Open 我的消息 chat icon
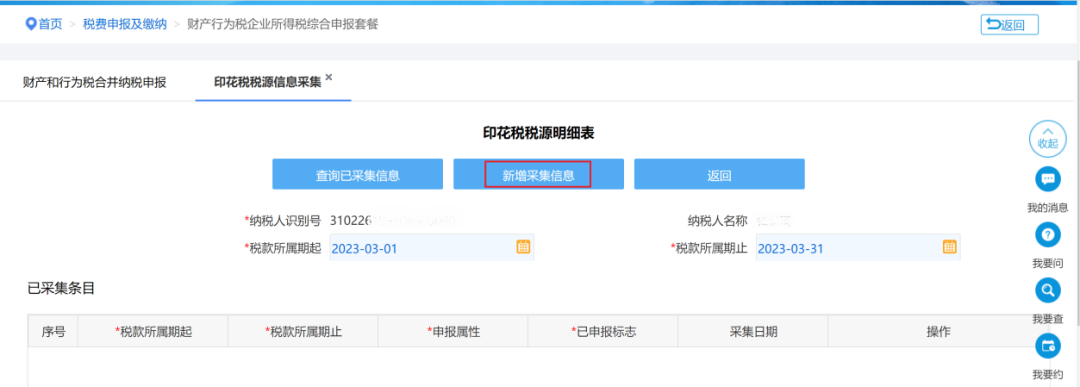Viewport: 1080px width, 387px height. click(x=1048, y=180)
